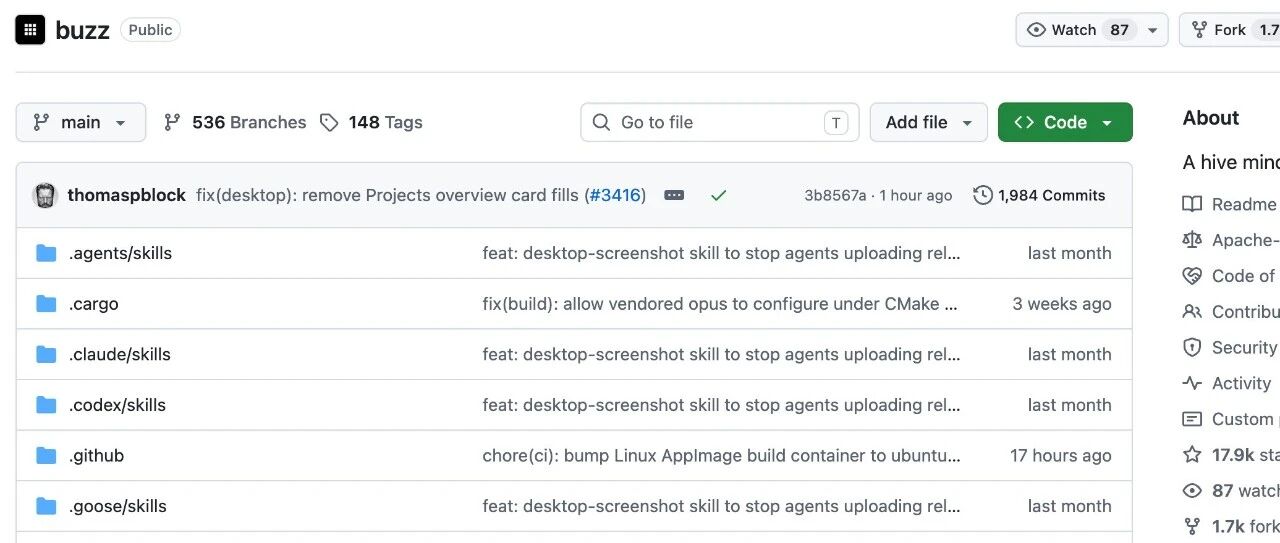Click the fork icon beside 1.7k forks
The image size is (1280, 543).
[1192, 526]
